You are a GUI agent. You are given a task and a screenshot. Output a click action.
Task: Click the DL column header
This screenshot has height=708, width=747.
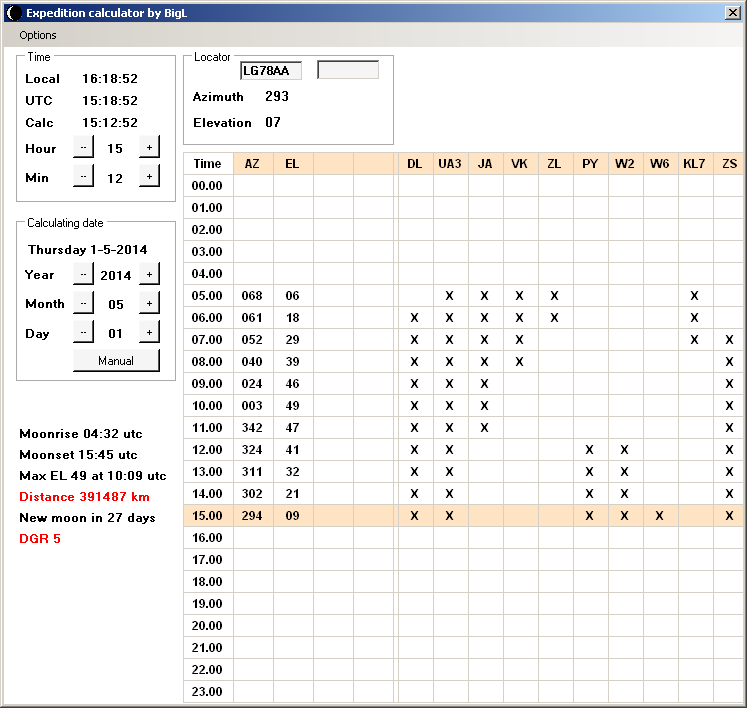[414, 164]
